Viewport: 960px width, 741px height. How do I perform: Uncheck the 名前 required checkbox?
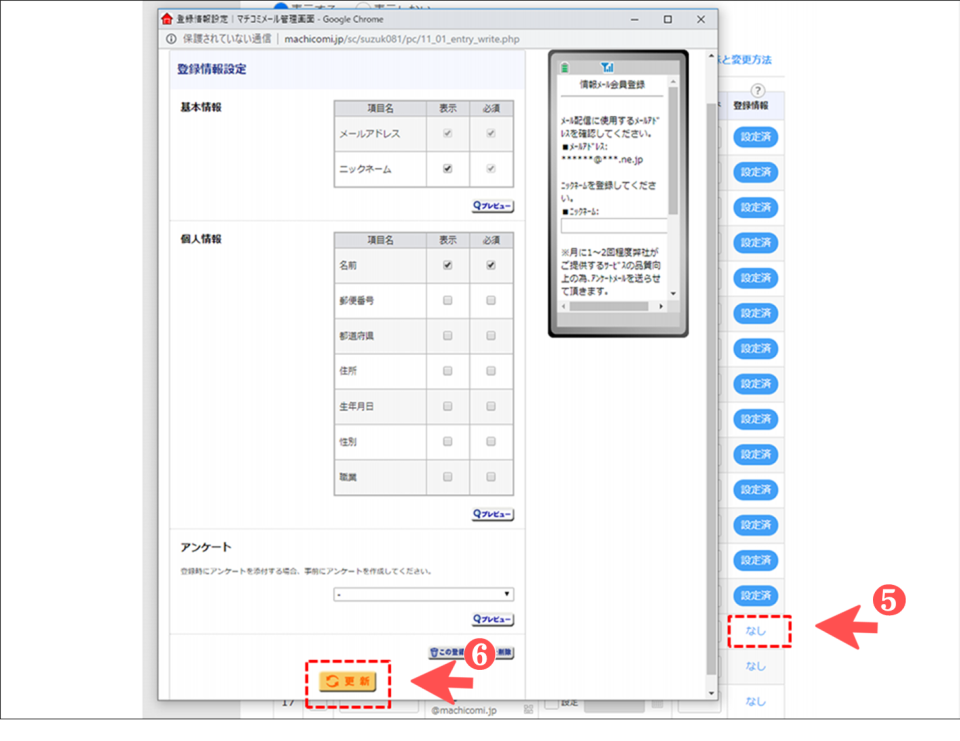491,265
